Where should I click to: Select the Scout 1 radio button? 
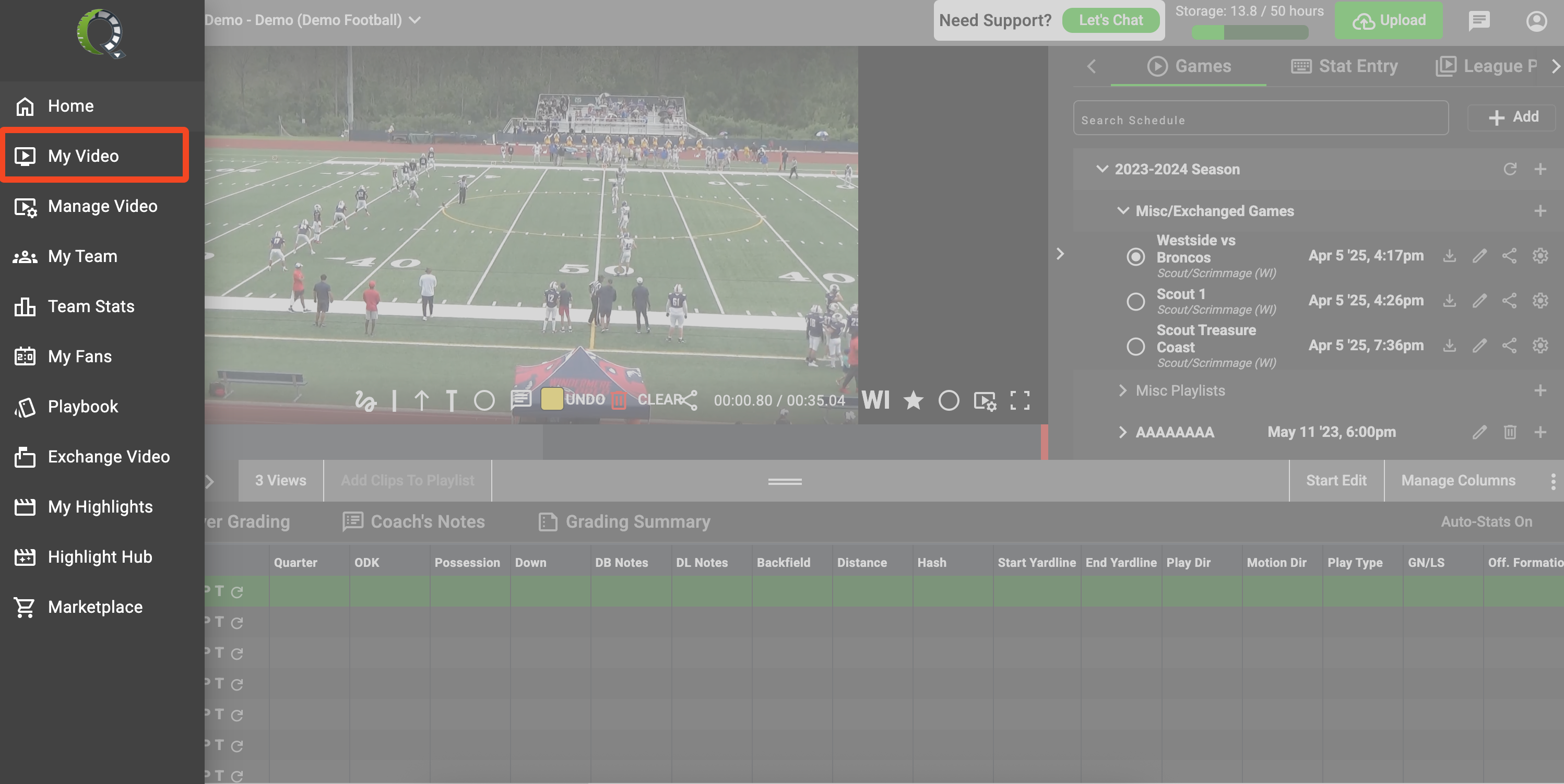(x=1135, y=301)
